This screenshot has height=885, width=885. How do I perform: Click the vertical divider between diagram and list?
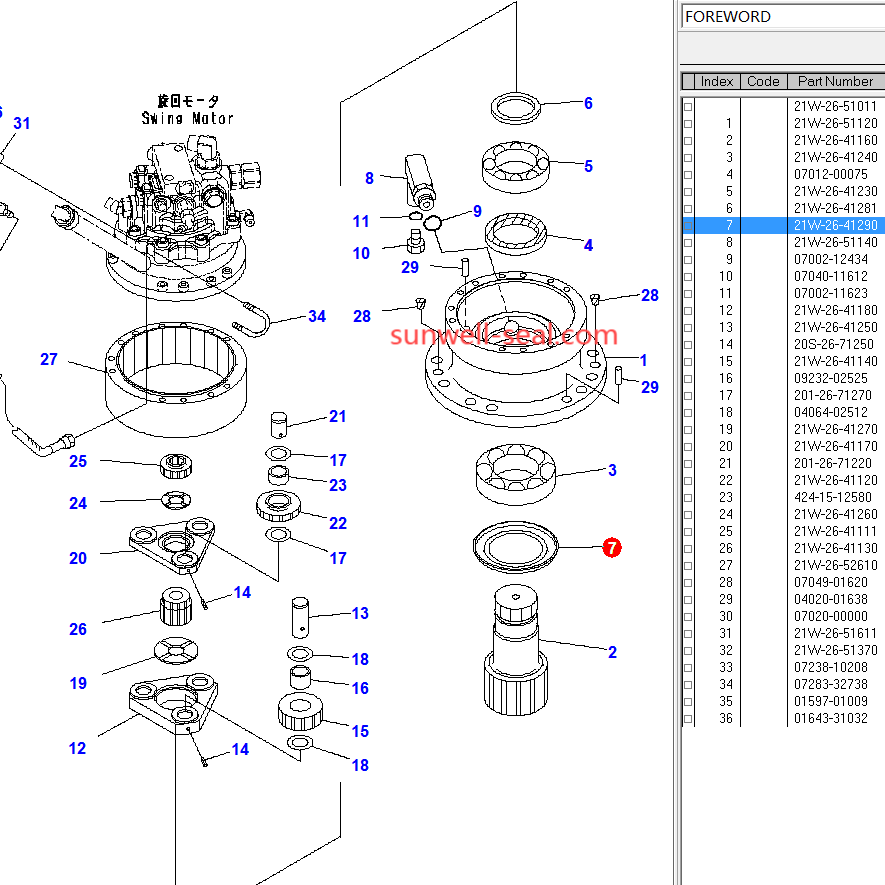tap(676, 450)
